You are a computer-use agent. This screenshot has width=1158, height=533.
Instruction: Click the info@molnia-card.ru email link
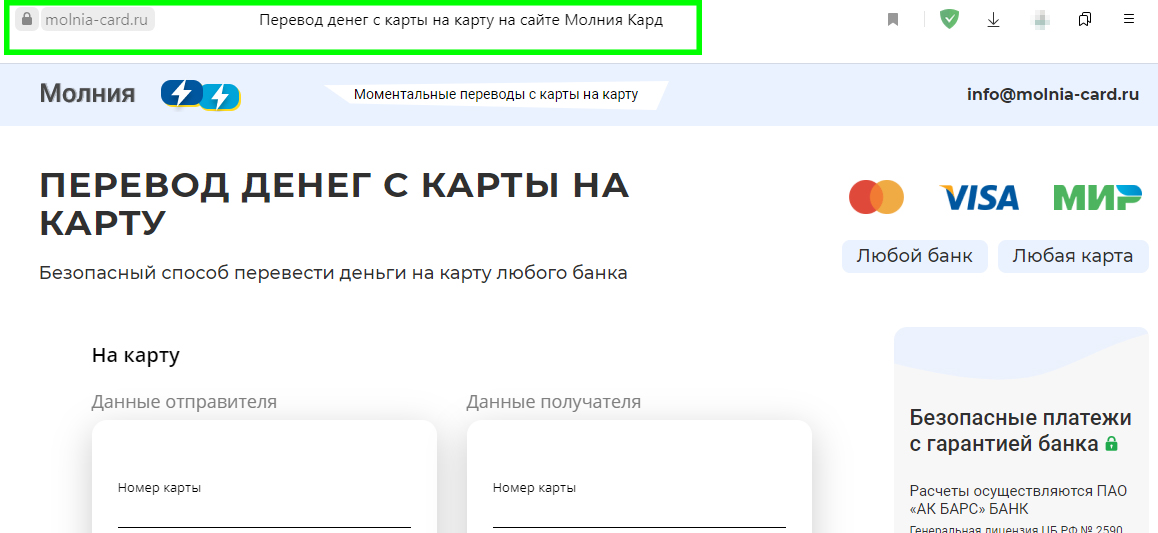1053,94
